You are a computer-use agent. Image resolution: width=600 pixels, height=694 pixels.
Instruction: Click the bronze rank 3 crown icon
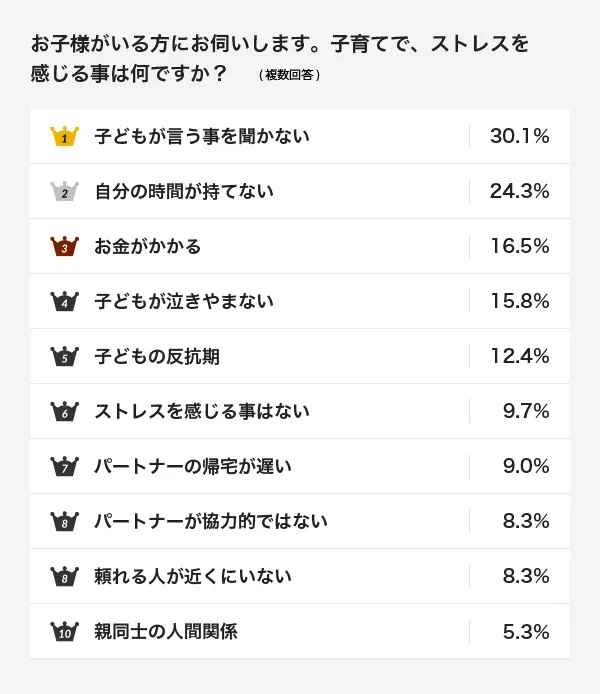64,246
